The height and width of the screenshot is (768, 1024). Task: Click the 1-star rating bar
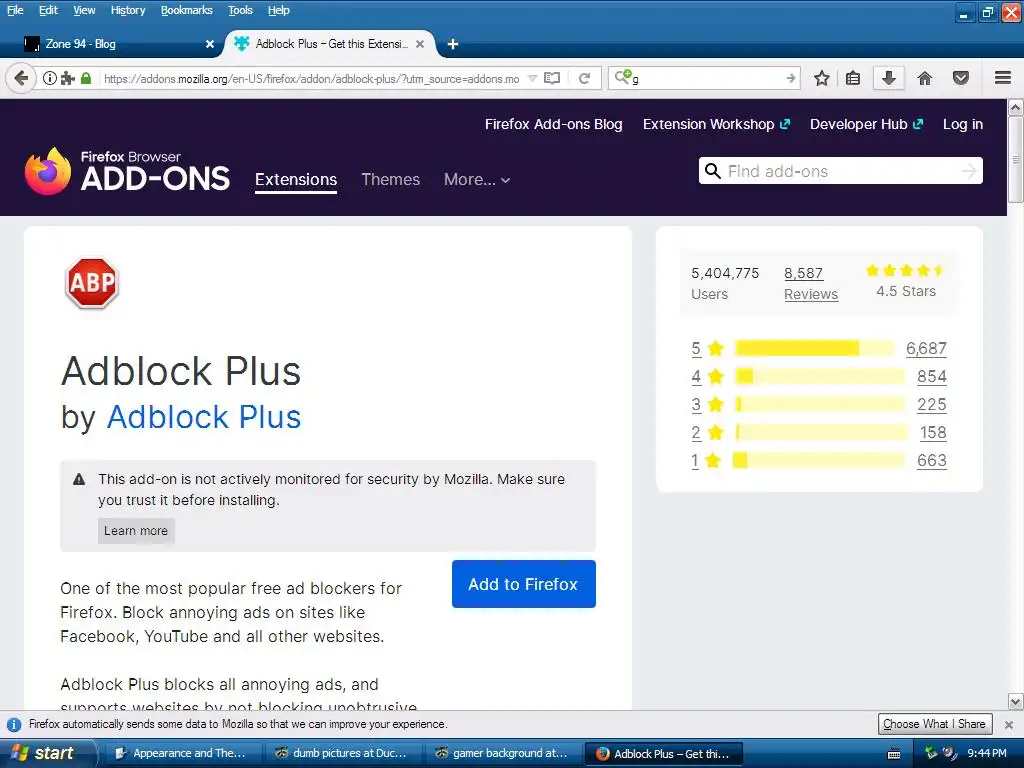coord(820,460)
